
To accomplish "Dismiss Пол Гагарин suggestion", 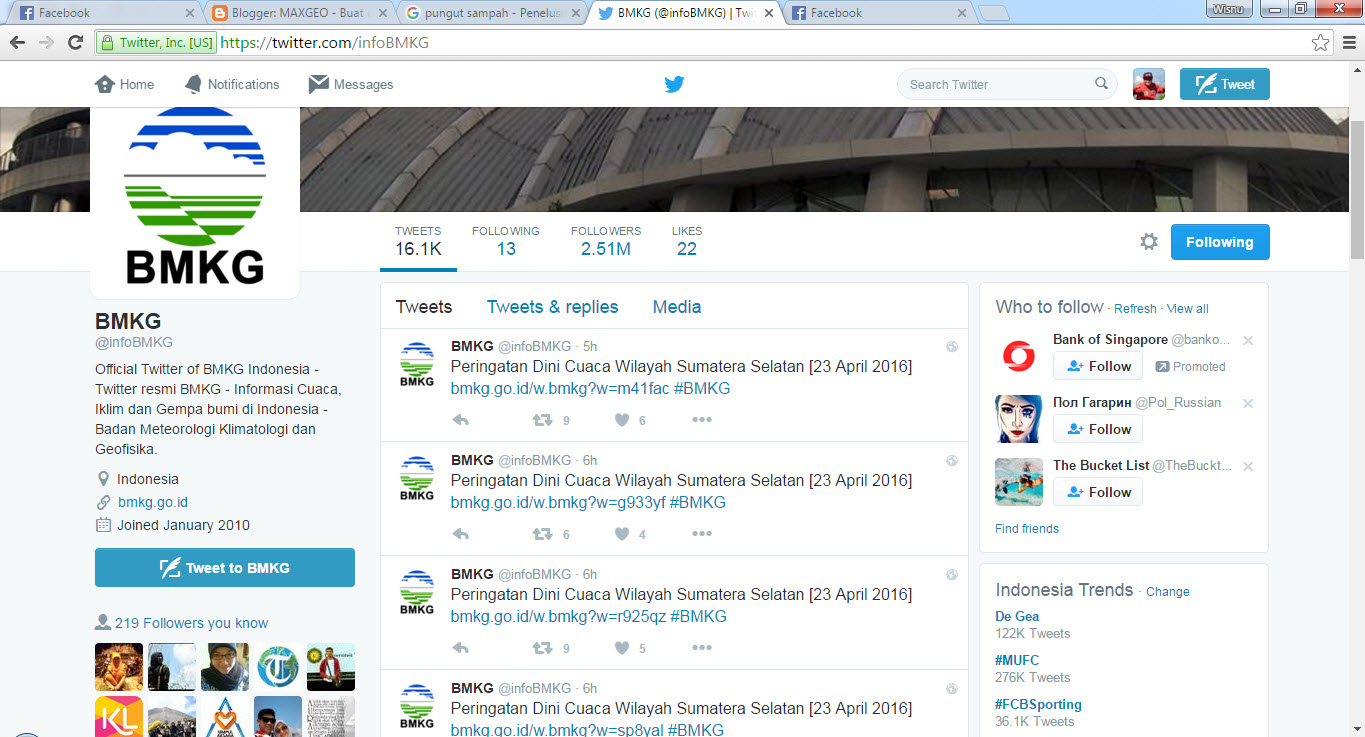I will 1248,403.
